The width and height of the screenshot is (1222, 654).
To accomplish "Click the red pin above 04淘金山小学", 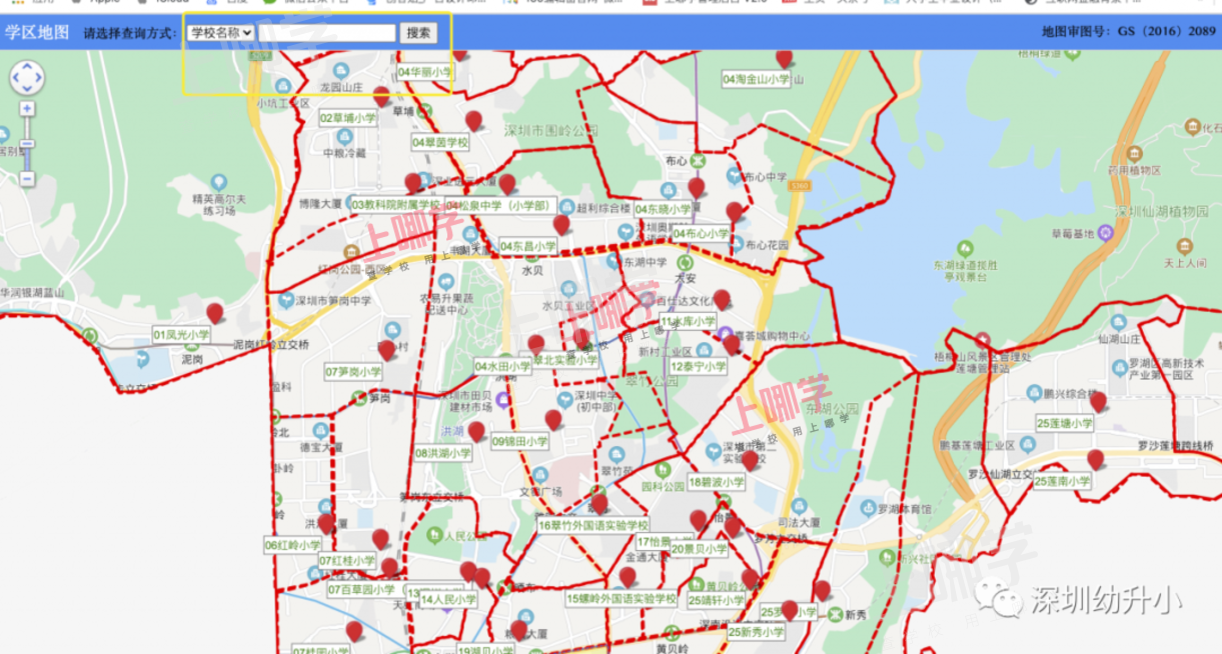I will (x=784, y=58).
